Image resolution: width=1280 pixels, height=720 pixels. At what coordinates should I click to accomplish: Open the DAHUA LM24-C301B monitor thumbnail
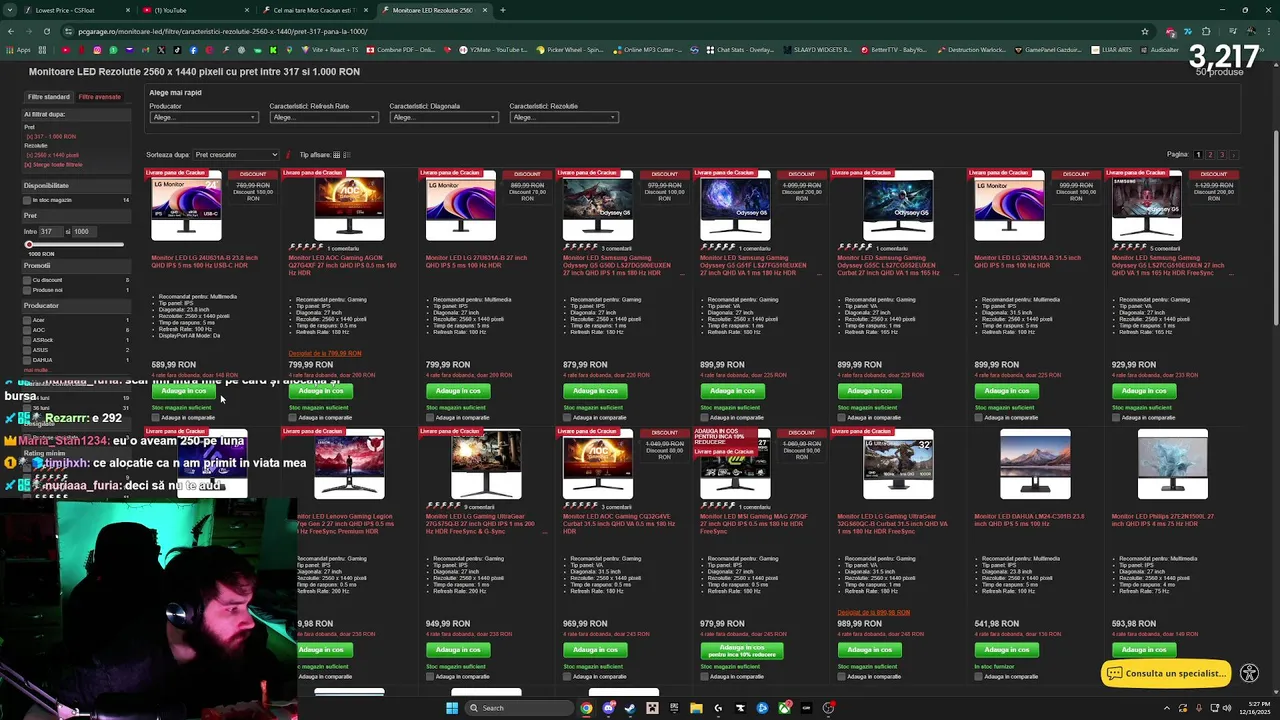(1035, 464)
